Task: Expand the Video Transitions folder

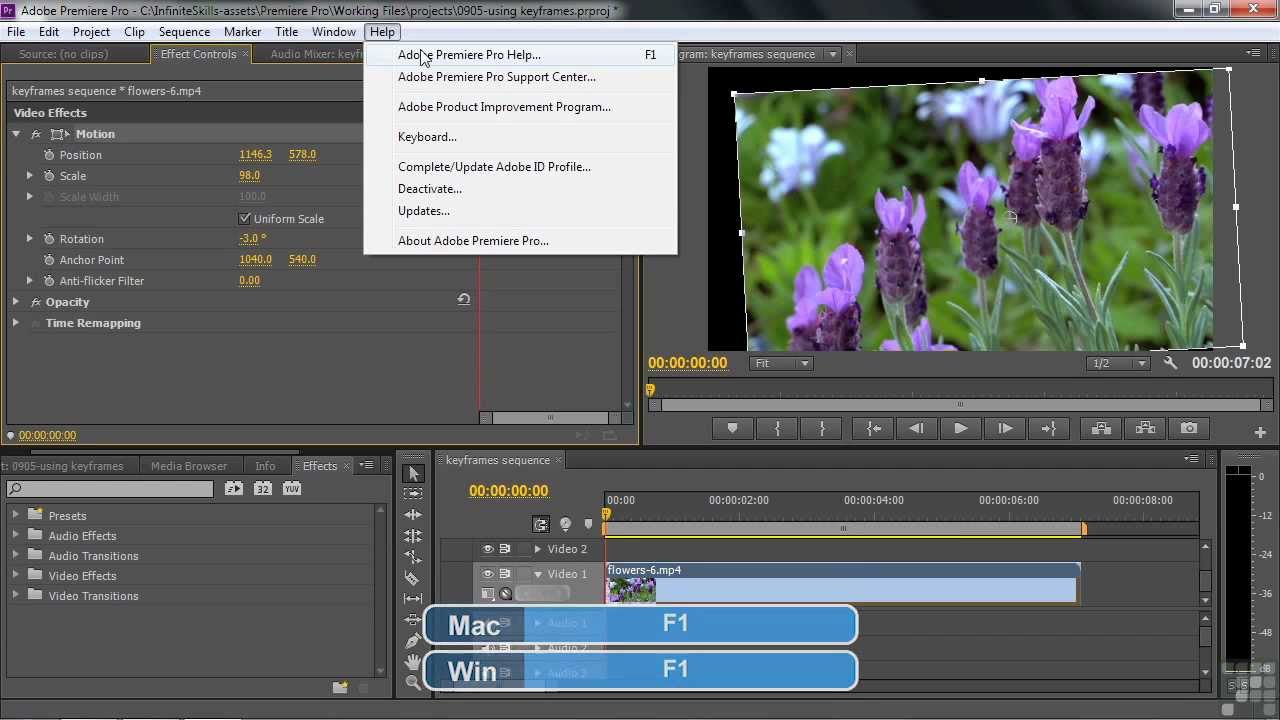Action: [15, 595]
